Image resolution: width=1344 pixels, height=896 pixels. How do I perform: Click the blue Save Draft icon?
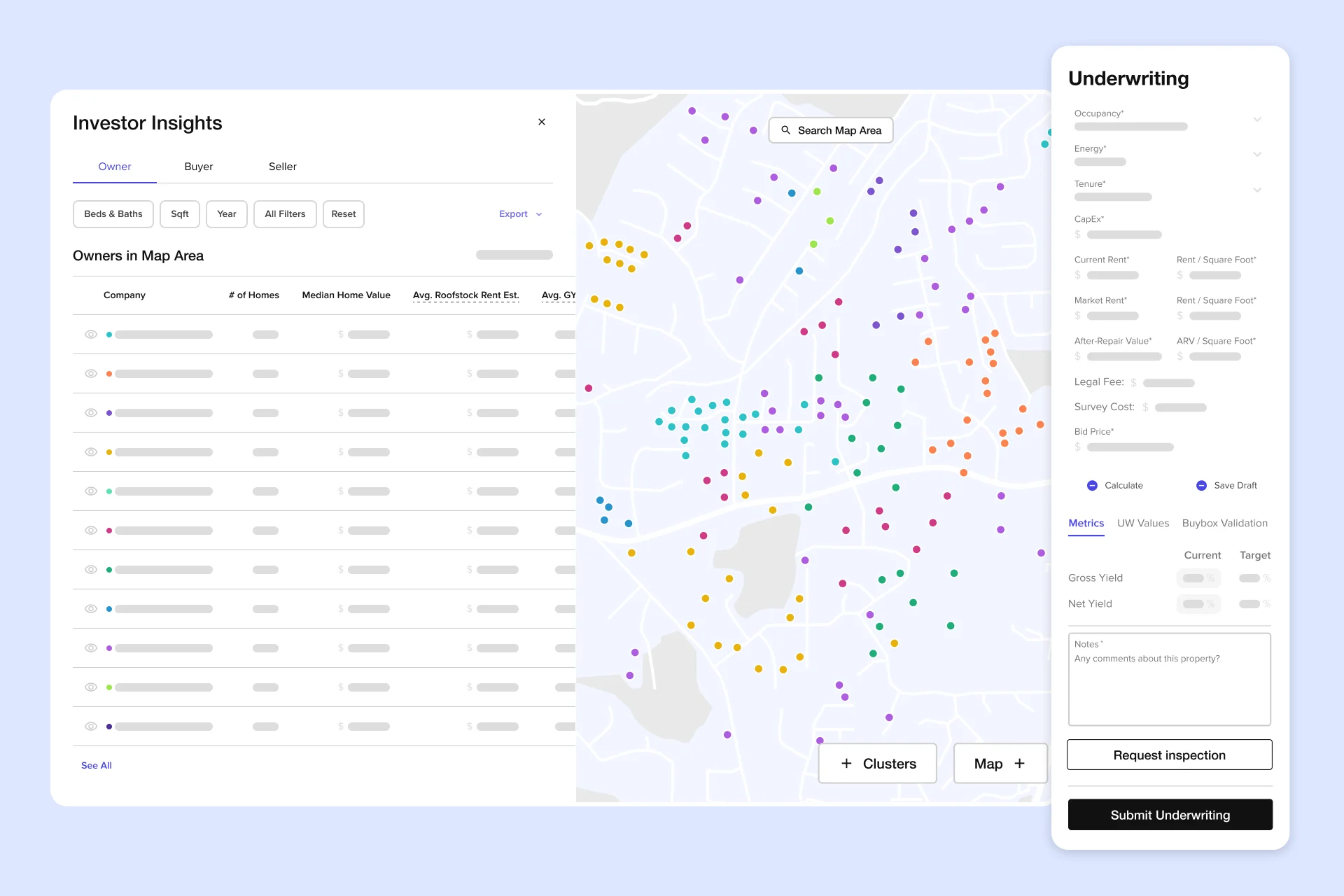1201,486
